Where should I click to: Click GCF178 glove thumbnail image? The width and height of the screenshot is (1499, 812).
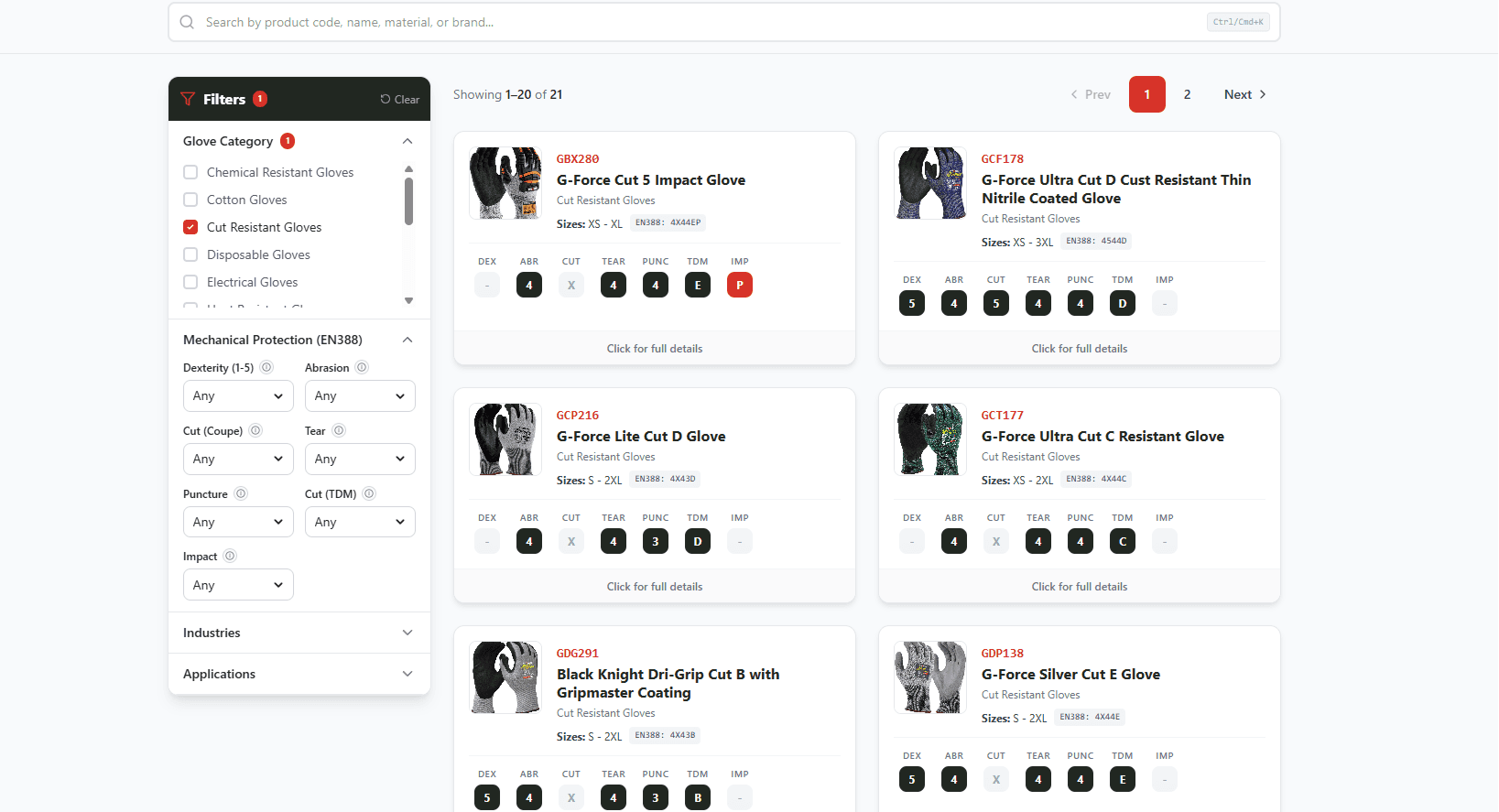pos(930,183)
